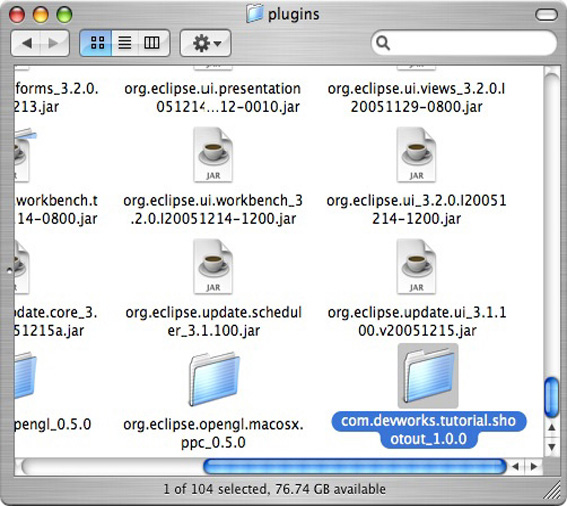Click the vertical scrollbar down arrow
Image resolution: width=567 pixels, height=506 pixels.
pyautogui.click(x=552, y=447)
